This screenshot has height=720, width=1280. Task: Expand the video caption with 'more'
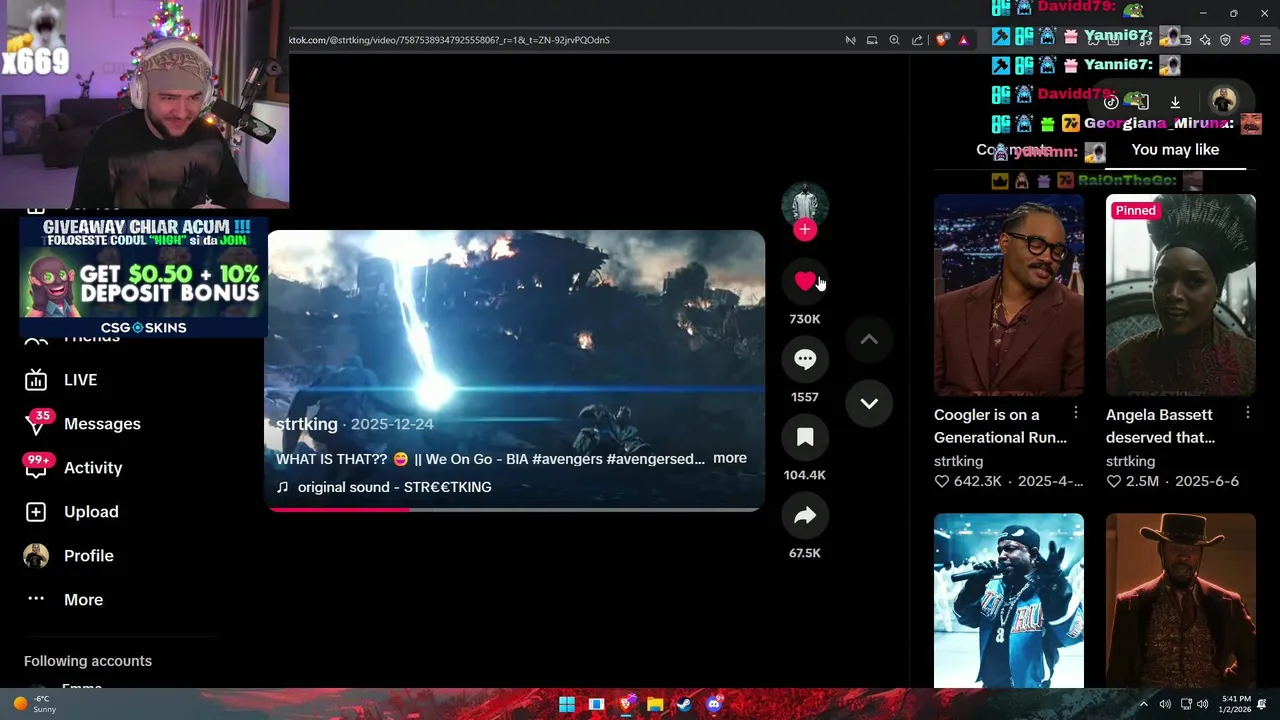pyautogui.click(x=730, y=458)
